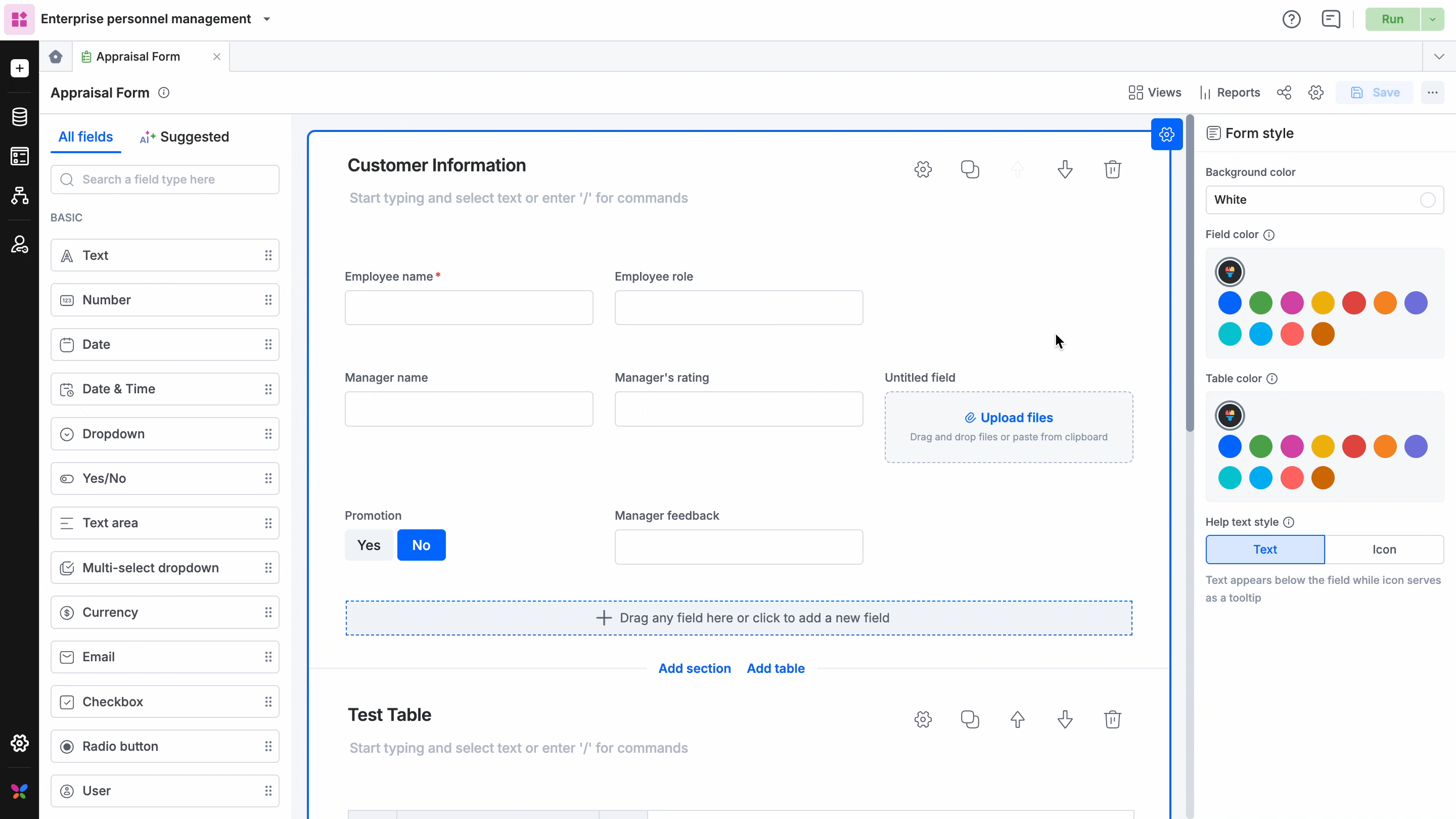Image resolution: width=1456 pixels, height=819 pixels.
Task: Switch to the Suggested tab
Action: coord(184,137)
